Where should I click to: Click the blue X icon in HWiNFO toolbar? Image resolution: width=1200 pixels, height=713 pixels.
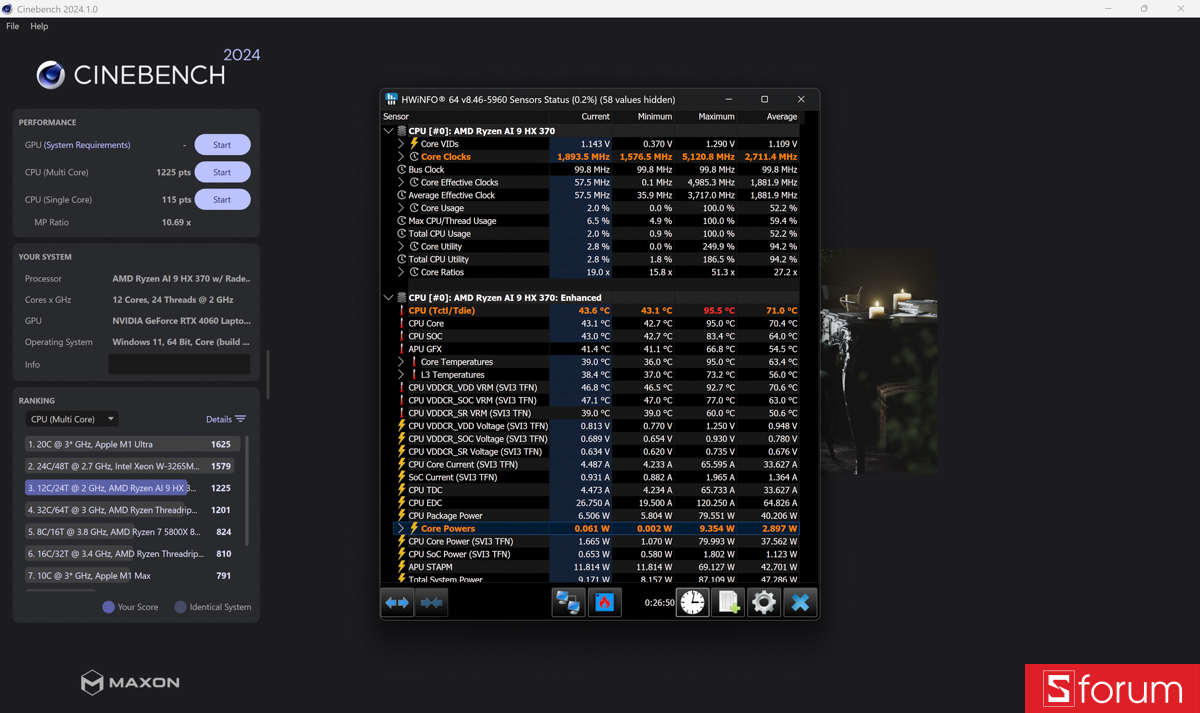tap(800, 602)
